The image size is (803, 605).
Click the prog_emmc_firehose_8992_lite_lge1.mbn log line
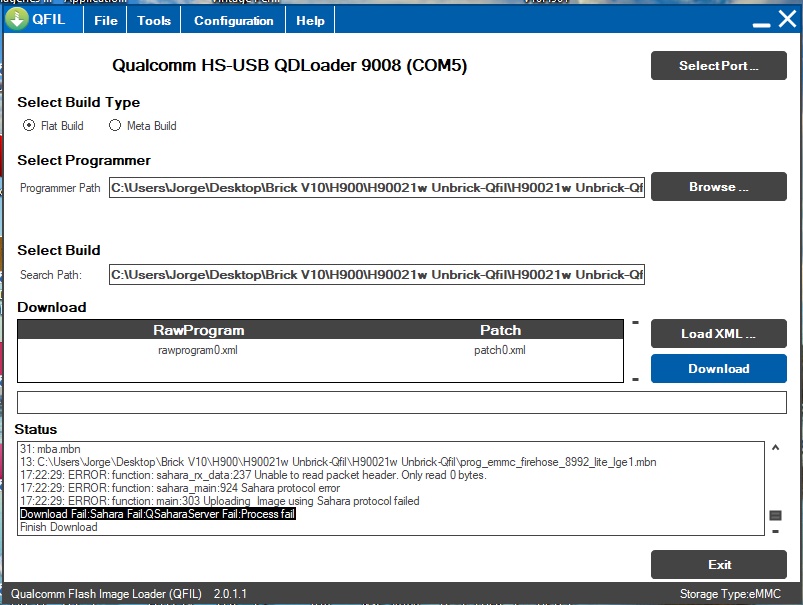click(x=338, y=462)
